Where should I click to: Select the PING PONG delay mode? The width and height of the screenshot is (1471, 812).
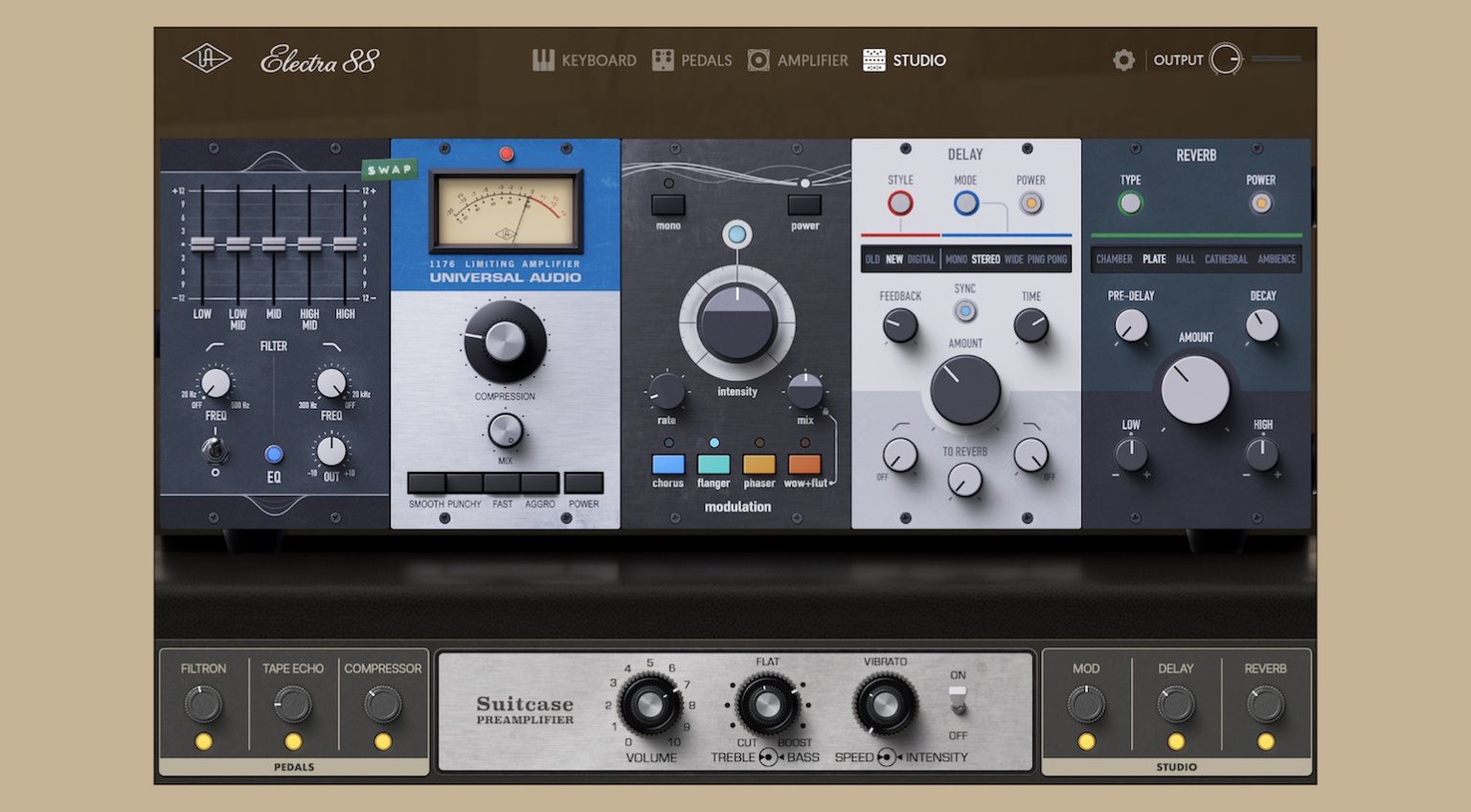click(x=1049, y=259)
